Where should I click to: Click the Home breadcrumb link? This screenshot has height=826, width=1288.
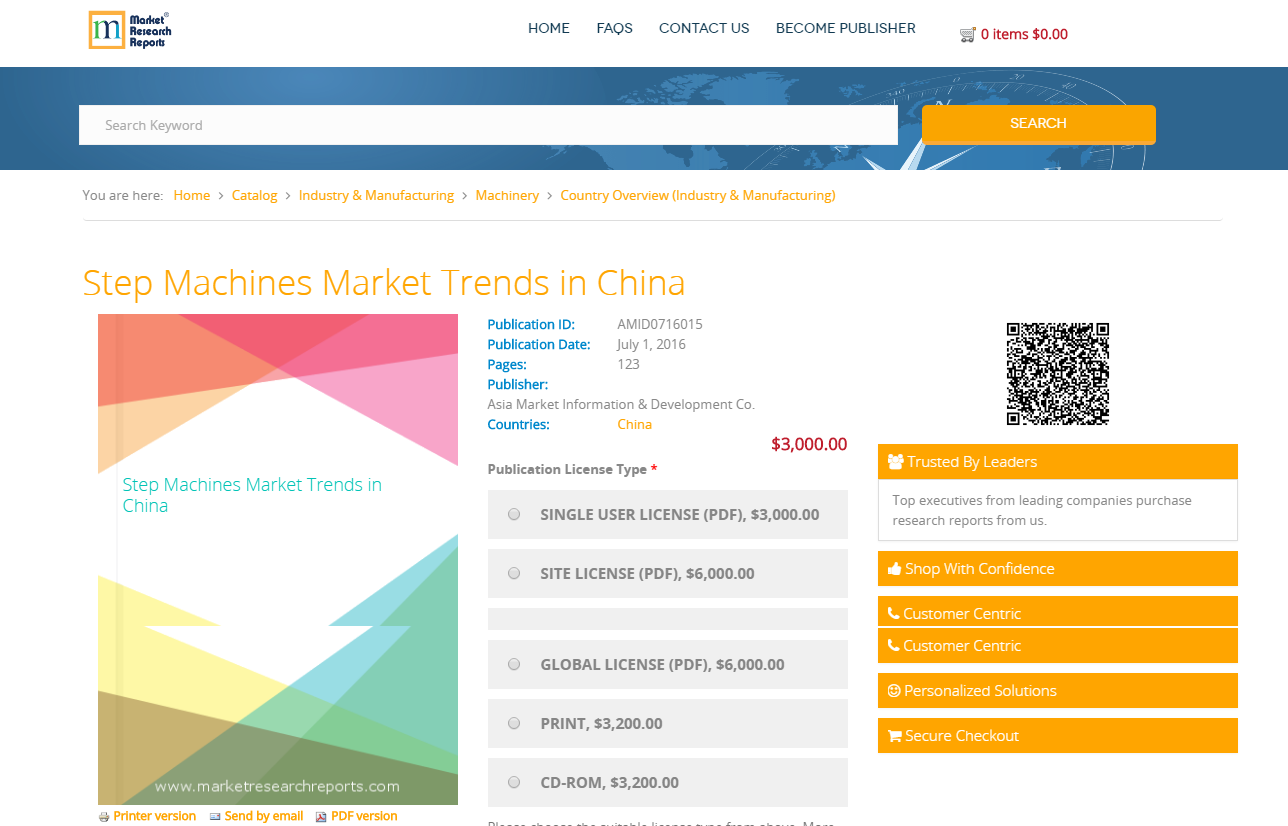(192, 195)
